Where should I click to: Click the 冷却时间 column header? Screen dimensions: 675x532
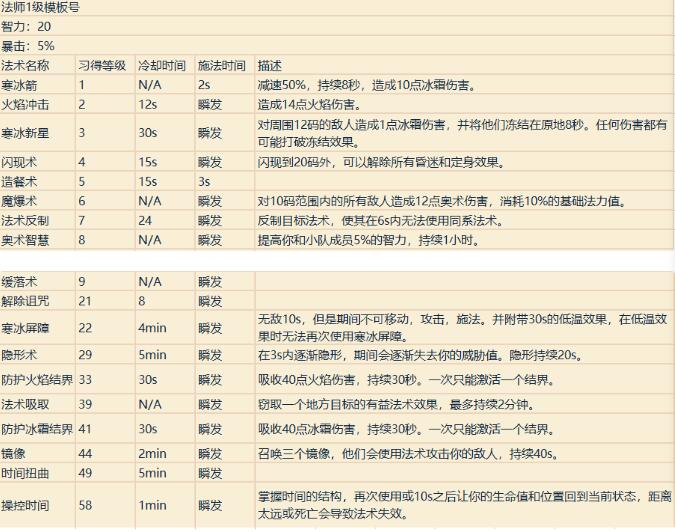pyautogui.click(x=162, y=65)
